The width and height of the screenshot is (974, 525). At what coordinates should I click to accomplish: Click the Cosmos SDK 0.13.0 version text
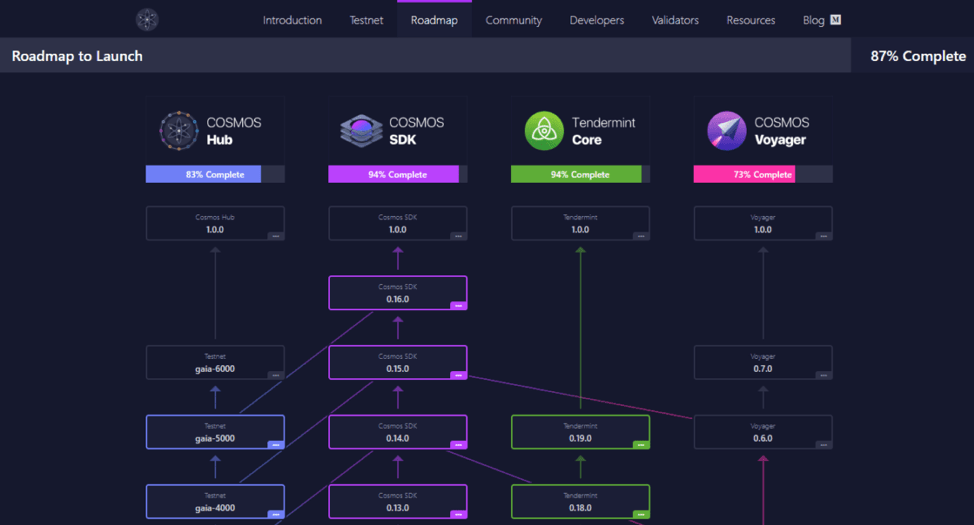click(x=398, y=508)
